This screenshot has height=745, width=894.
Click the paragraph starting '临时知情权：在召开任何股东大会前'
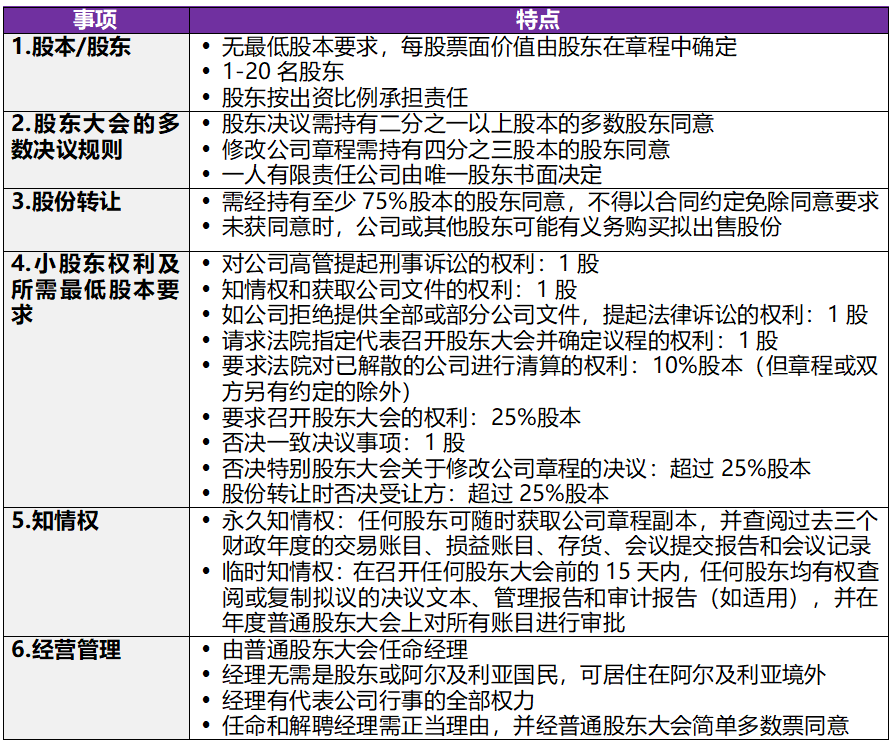tap(550, 597)
